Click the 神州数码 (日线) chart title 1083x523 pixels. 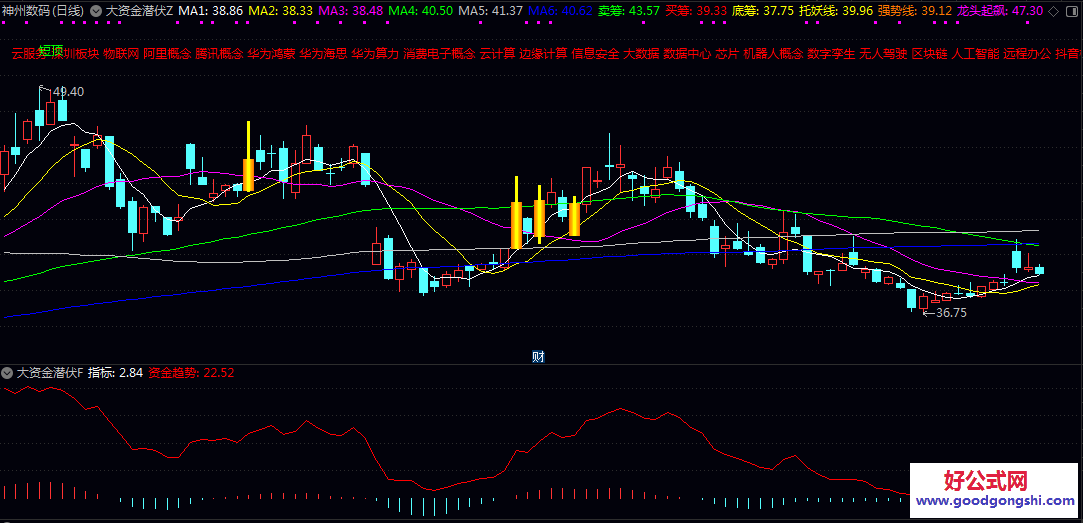point(43,10)
